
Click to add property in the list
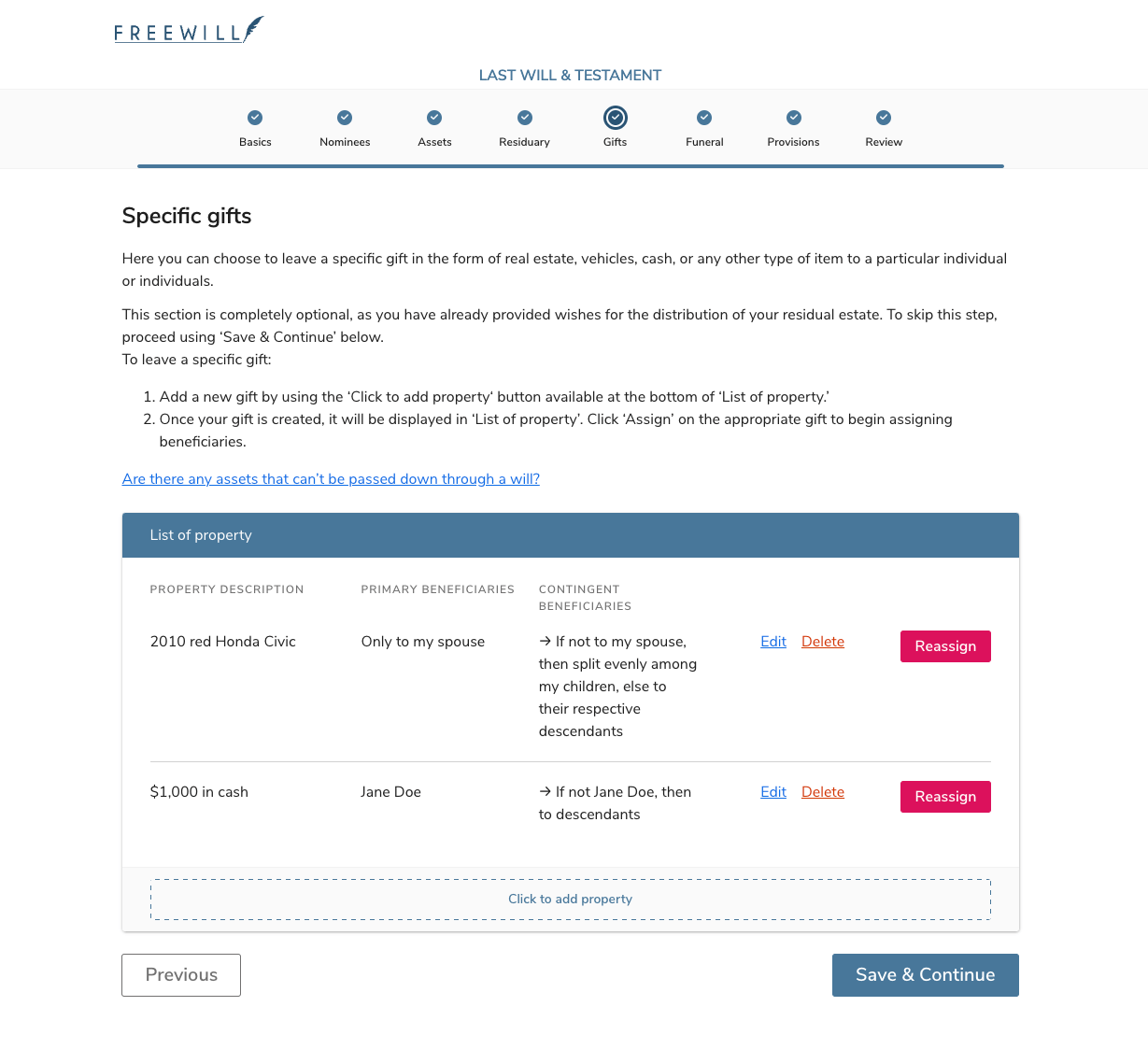coord(570,898)
